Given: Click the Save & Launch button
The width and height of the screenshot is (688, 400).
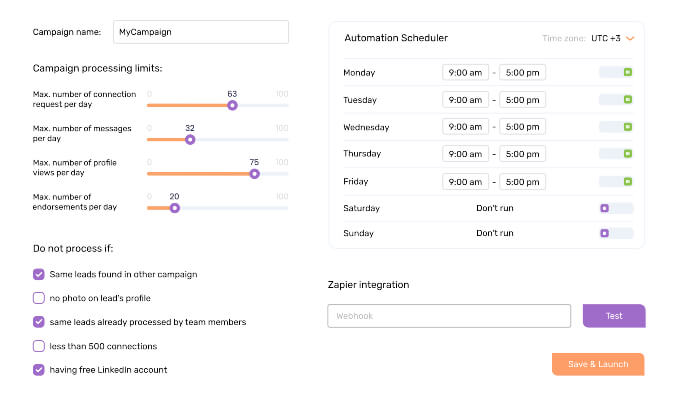Looking at the screenshot, I should 598,364.
